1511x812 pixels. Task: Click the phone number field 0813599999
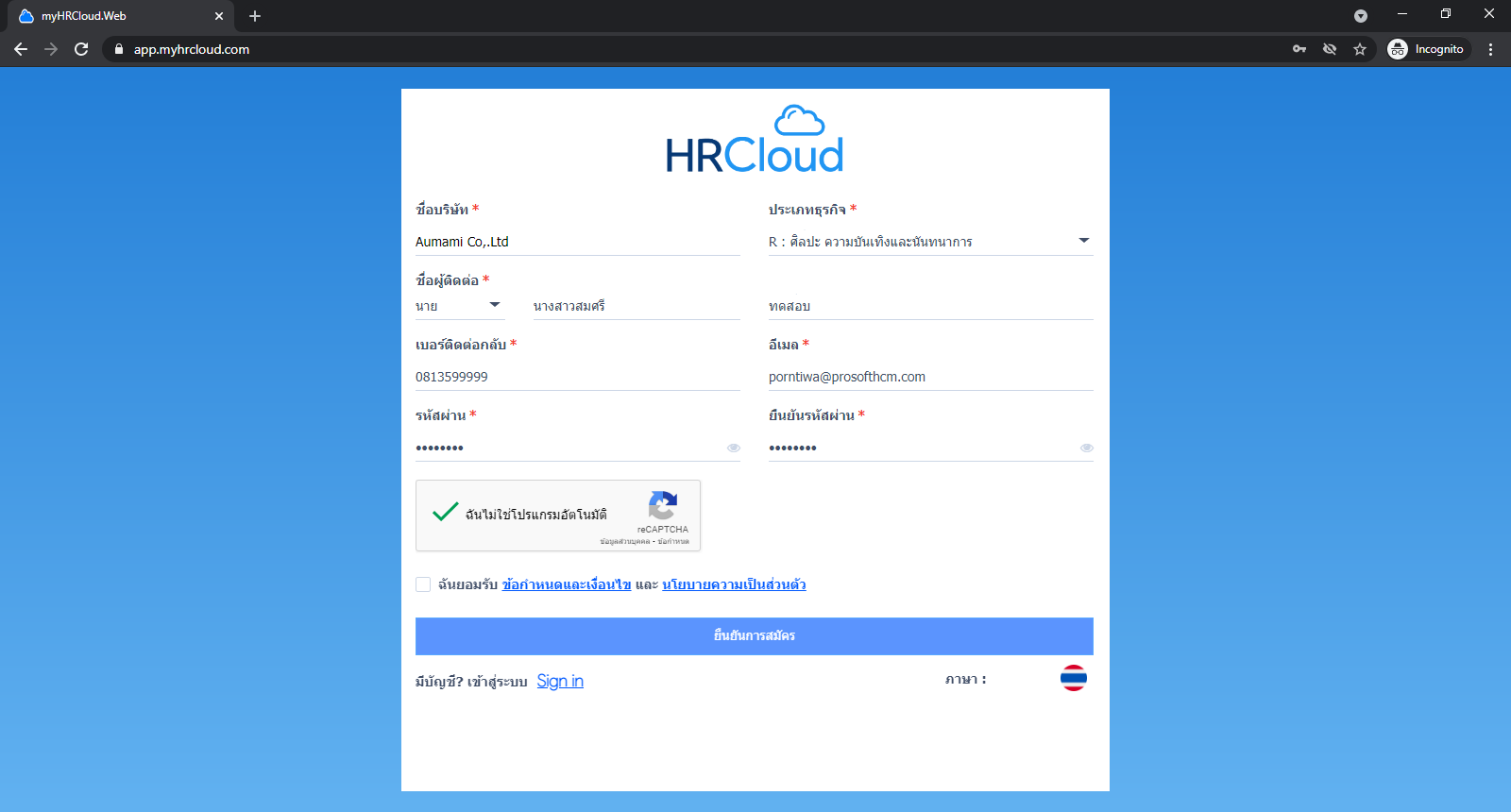578,377
